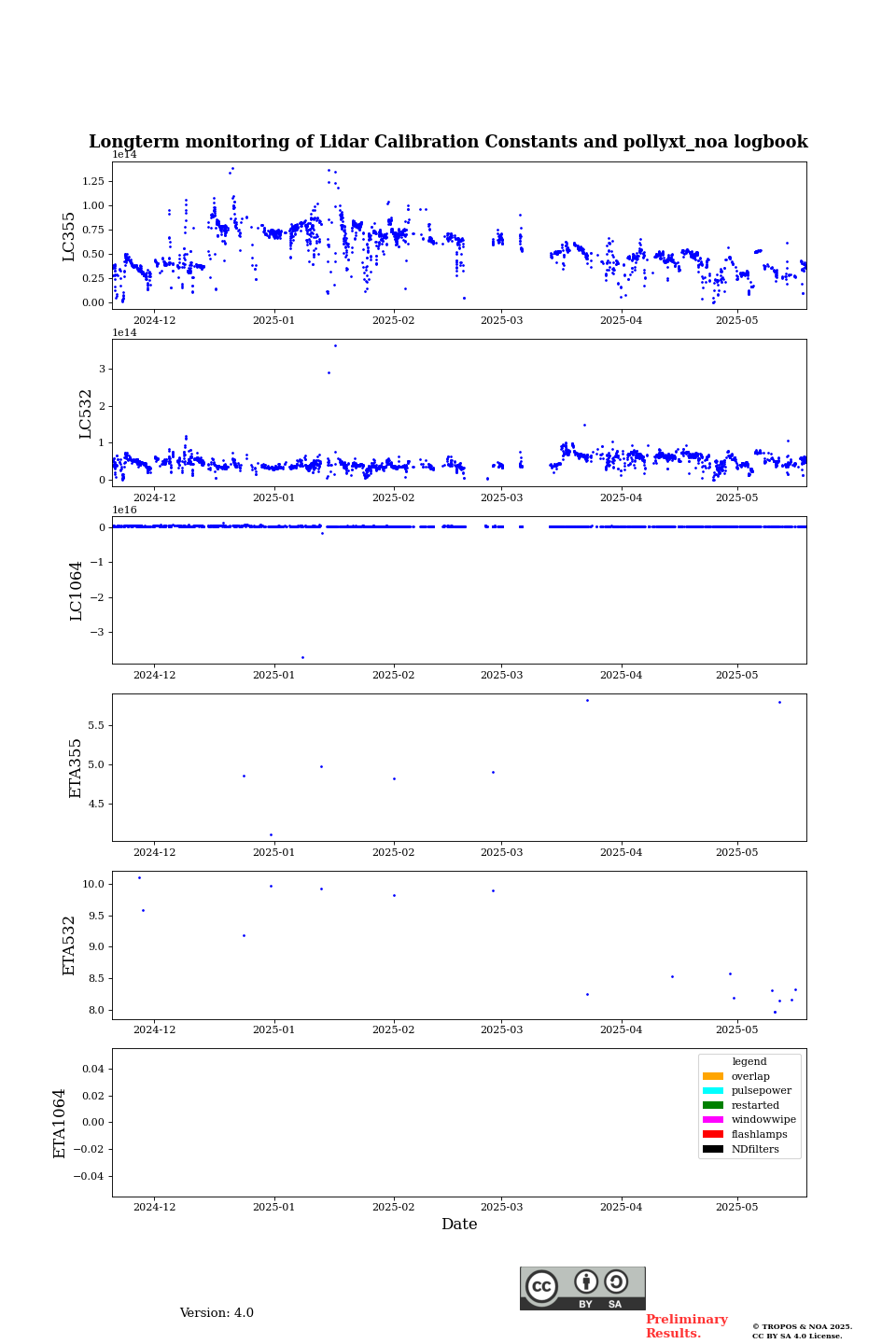Click the LC355 y-axis label

(x=69, y=236)
